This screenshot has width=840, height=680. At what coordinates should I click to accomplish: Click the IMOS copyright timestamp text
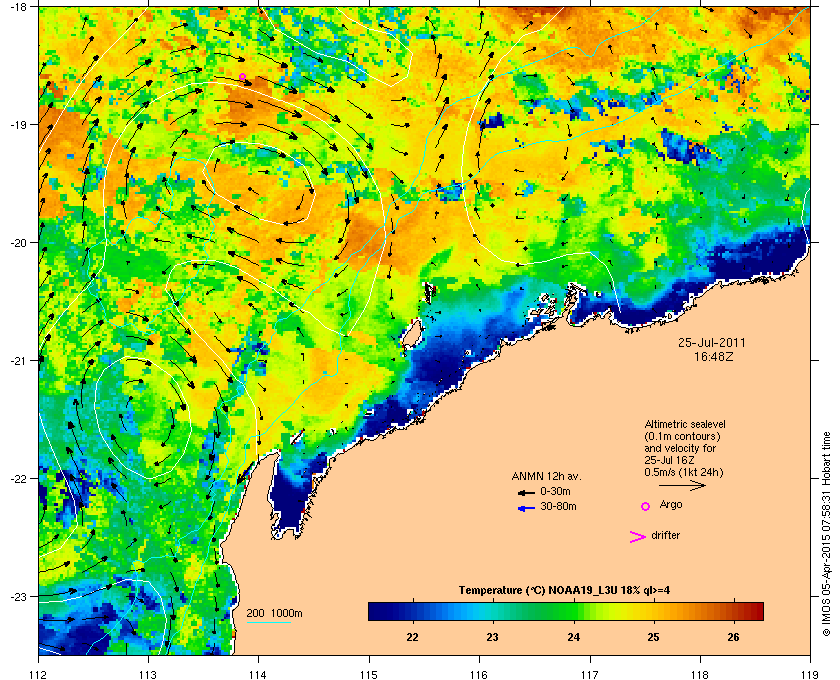click(x=826, y=535)
